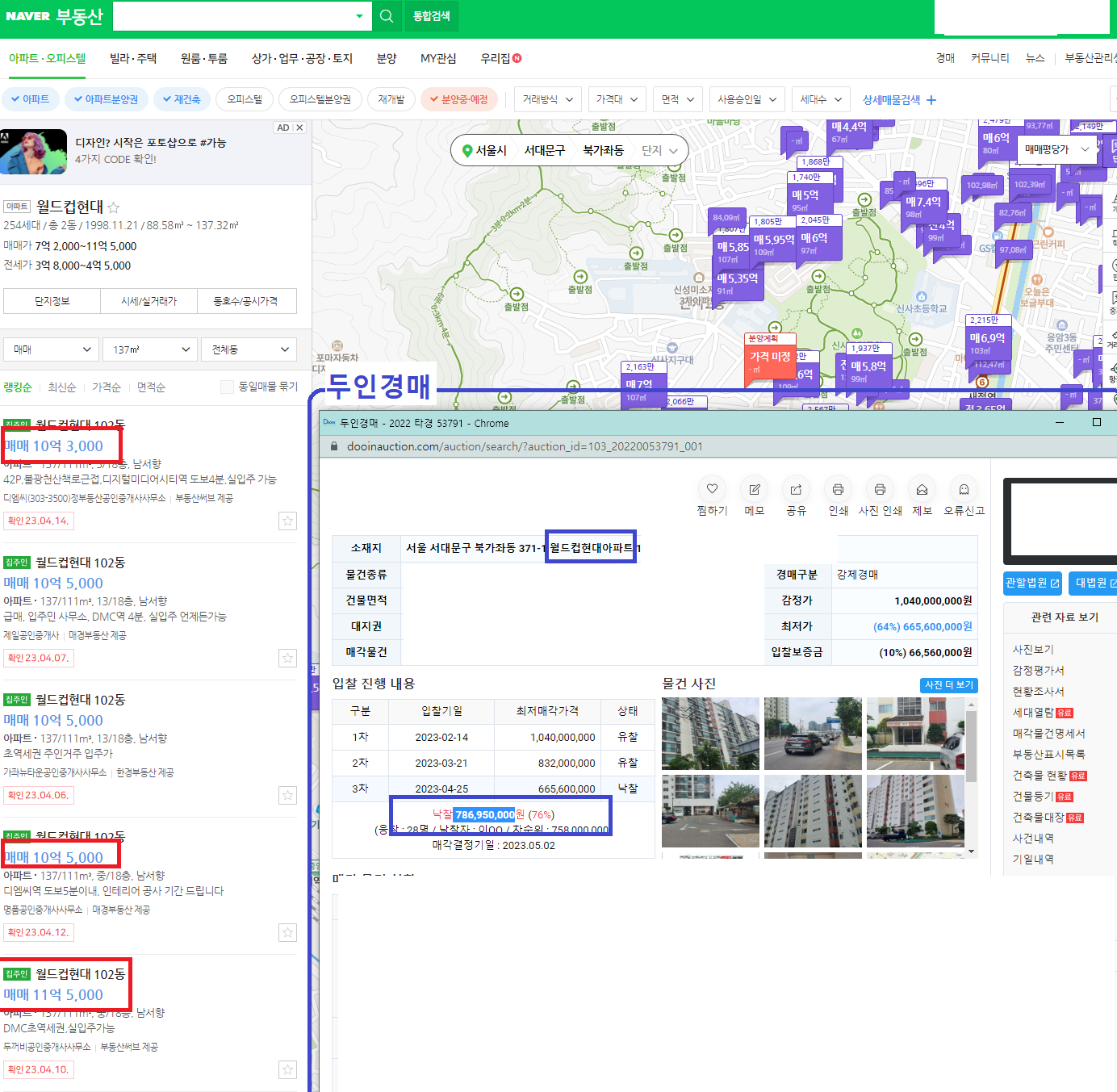Bookmark the listing confirmed 23.04.14

point(288,521)
